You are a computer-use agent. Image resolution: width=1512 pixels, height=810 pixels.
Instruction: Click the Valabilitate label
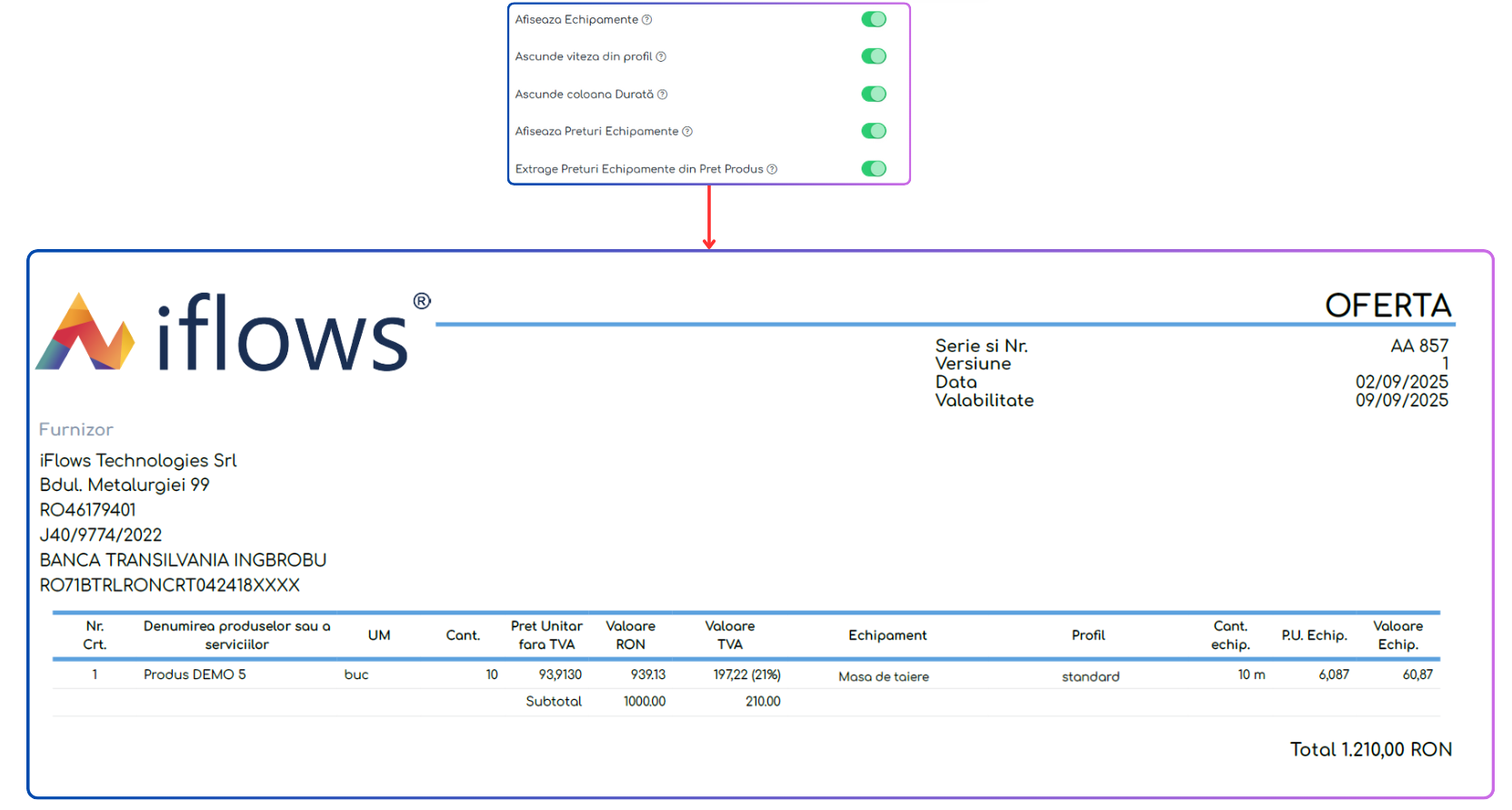pyautogui.click(x=985, y=400)
